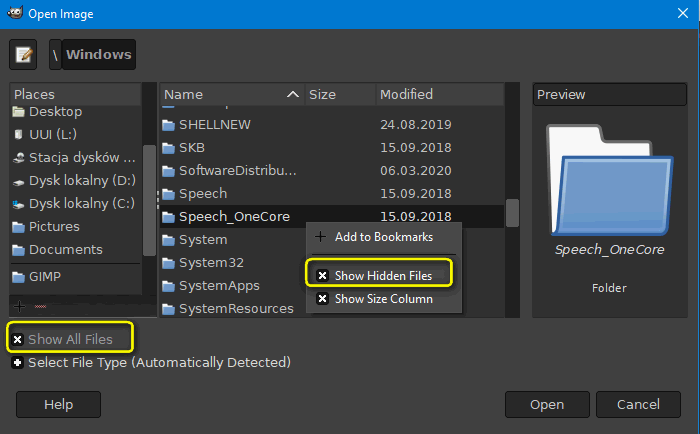Sort by the Modified column header
The width and height of the screenshot is (700, 434).
coord(440,94)
